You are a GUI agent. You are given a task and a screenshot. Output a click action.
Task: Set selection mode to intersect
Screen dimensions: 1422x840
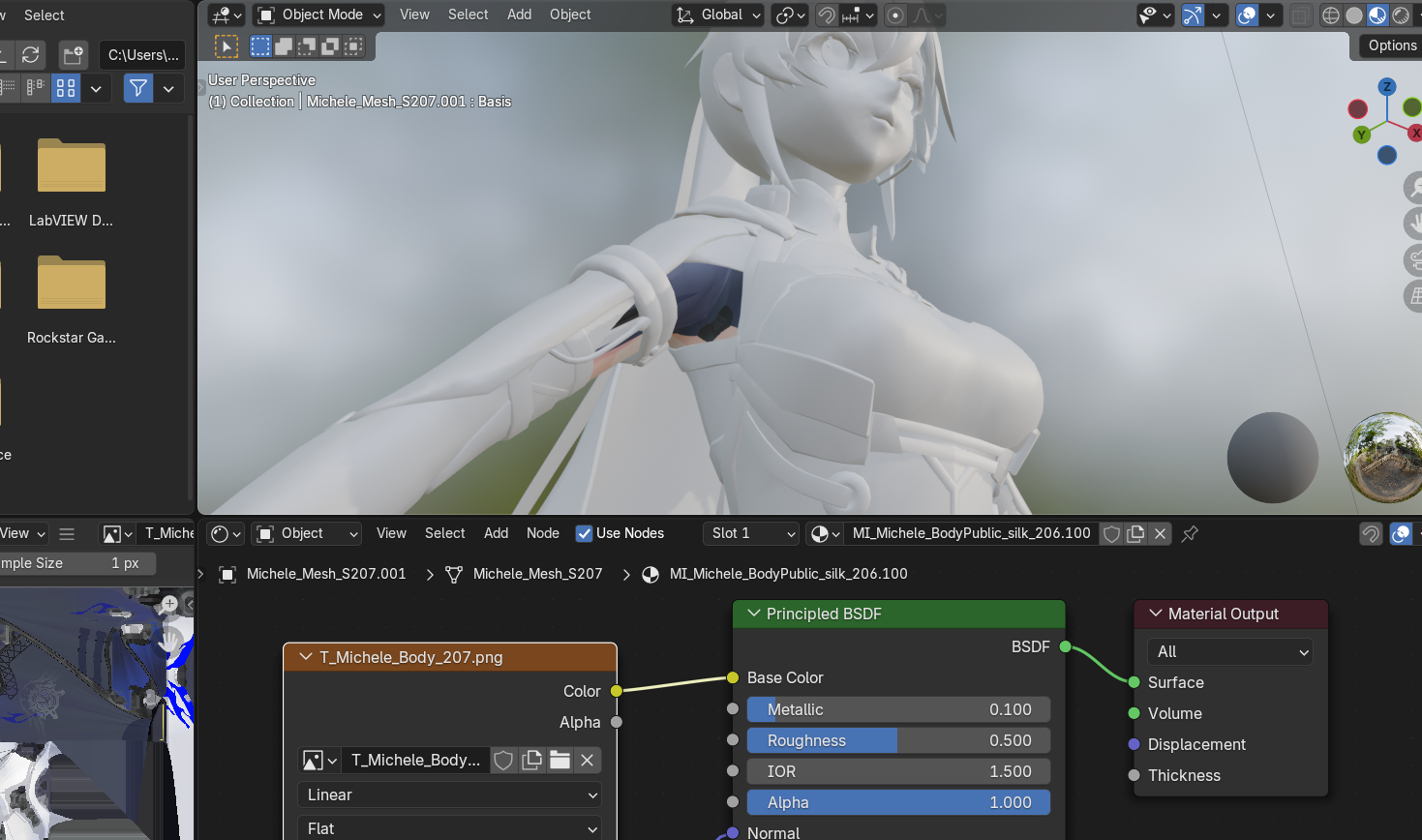(353, 46)
